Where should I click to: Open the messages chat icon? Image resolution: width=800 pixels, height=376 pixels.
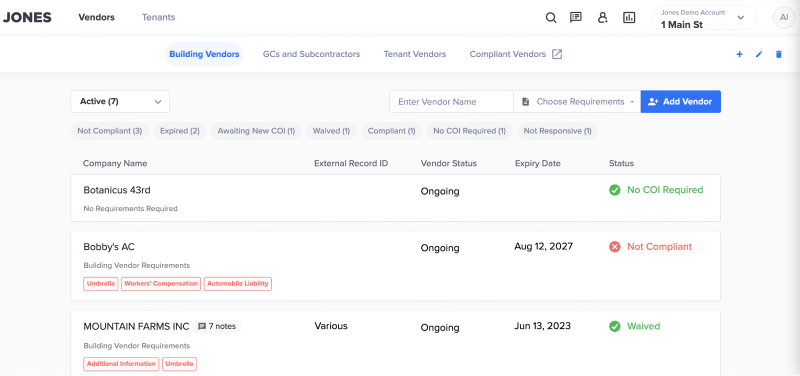pyautogui.click(x=576, y=18)
